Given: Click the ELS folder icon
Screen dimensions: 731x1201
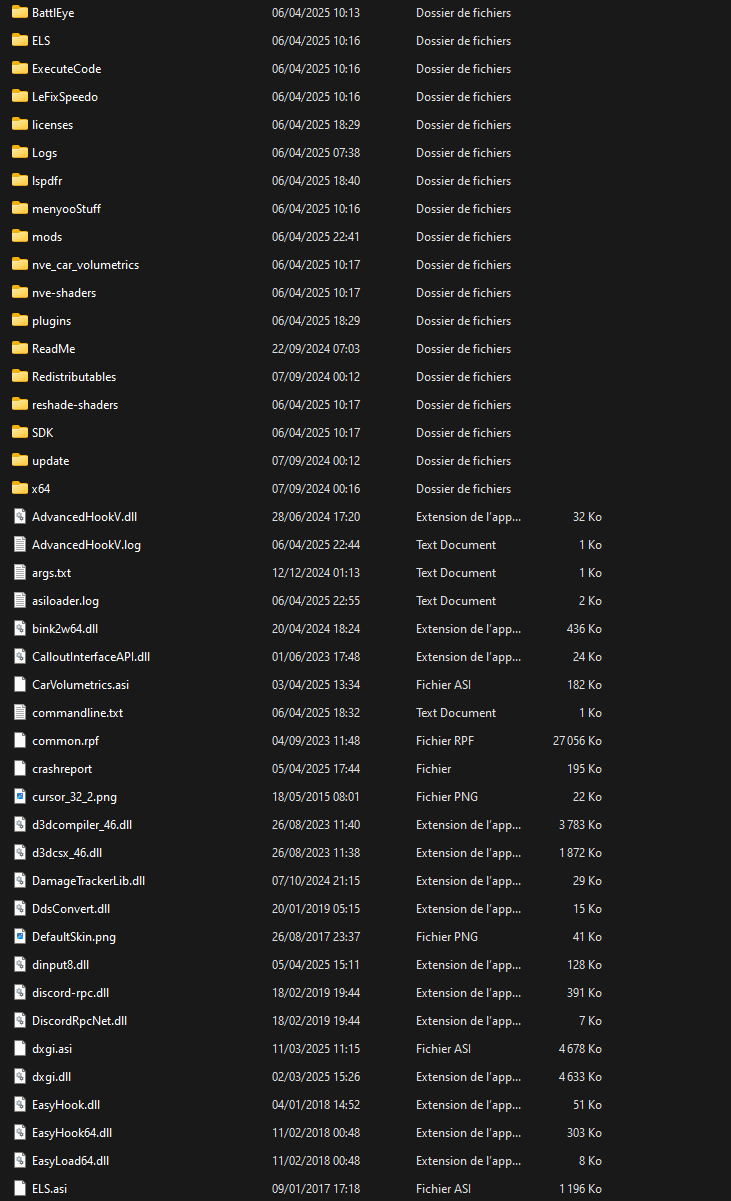Looking at the screenshot, I should (x=20, y=41).
